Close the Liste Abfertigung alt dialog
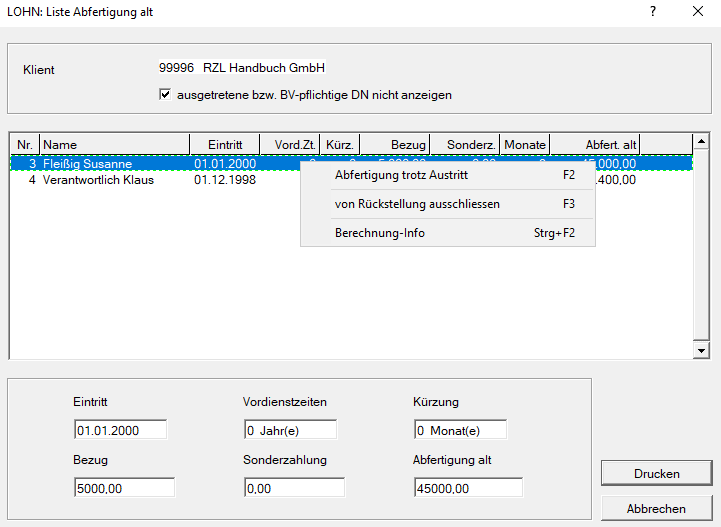Image resolution: width=721 pixels, height=527 pixels. pos(698,12)
